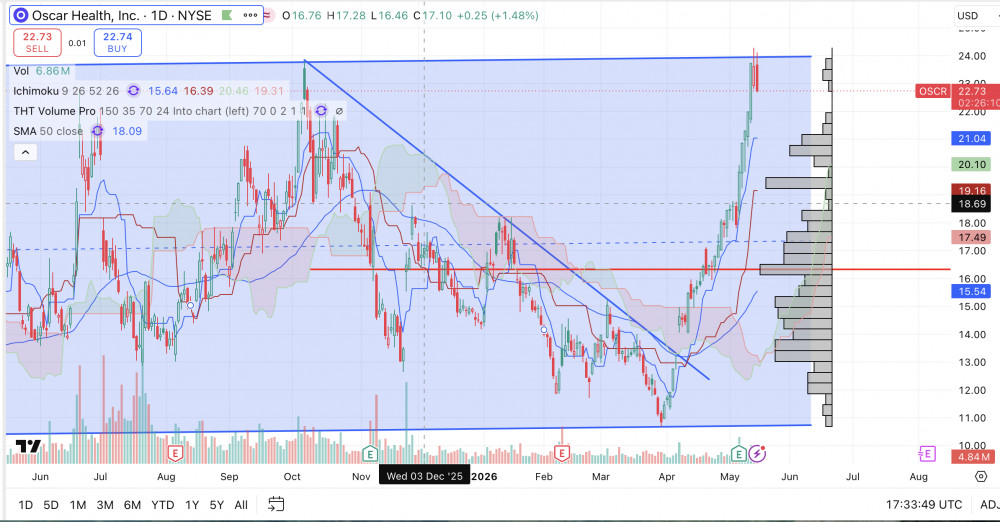
Task: Toggle the ADJ adjusted-data option
Action: (x=989, y=505)
